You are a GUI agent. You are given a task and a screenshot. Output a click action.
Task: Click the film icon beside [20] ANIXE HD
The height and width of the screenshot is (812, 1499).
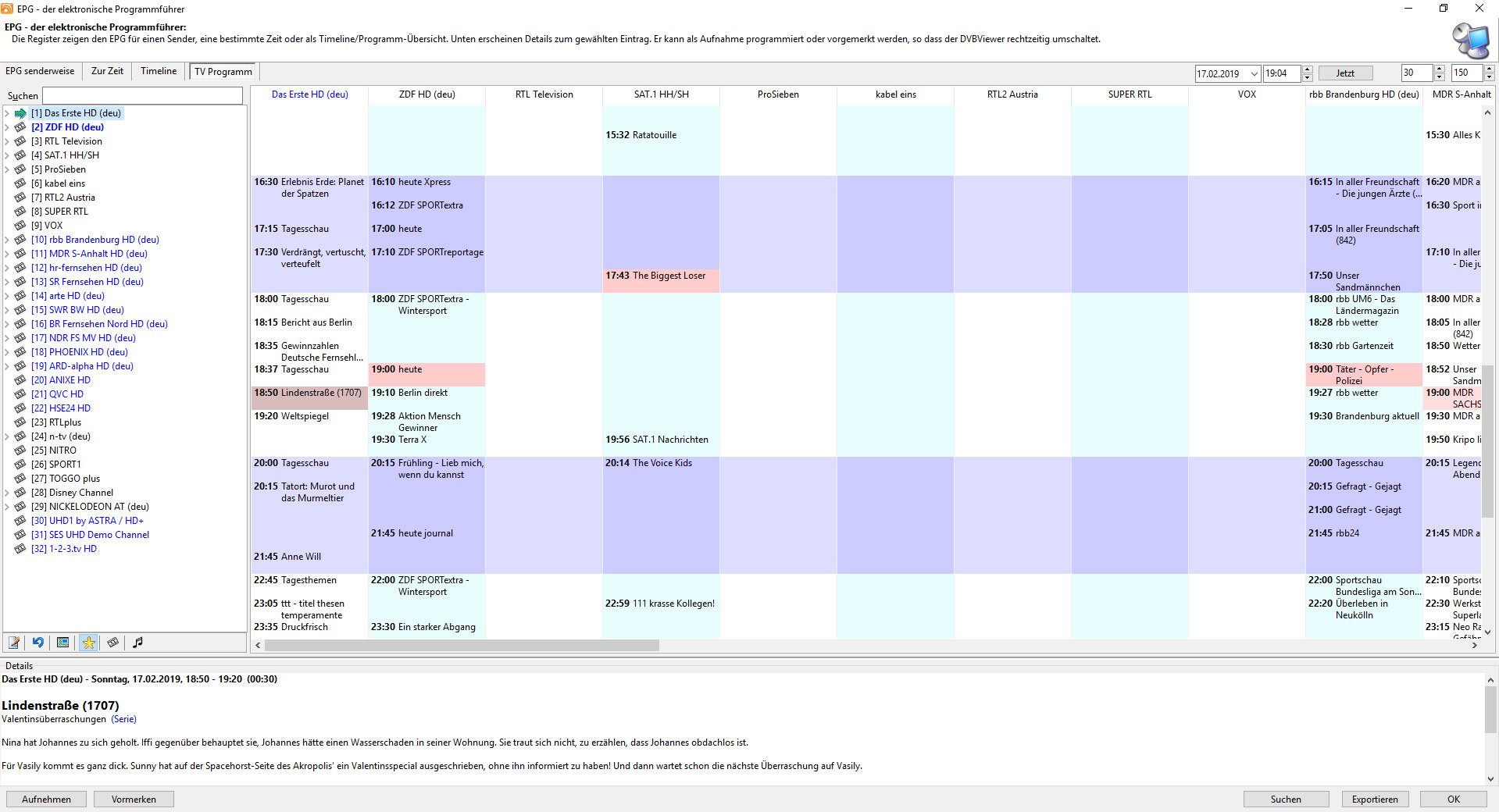pos(20,380)
